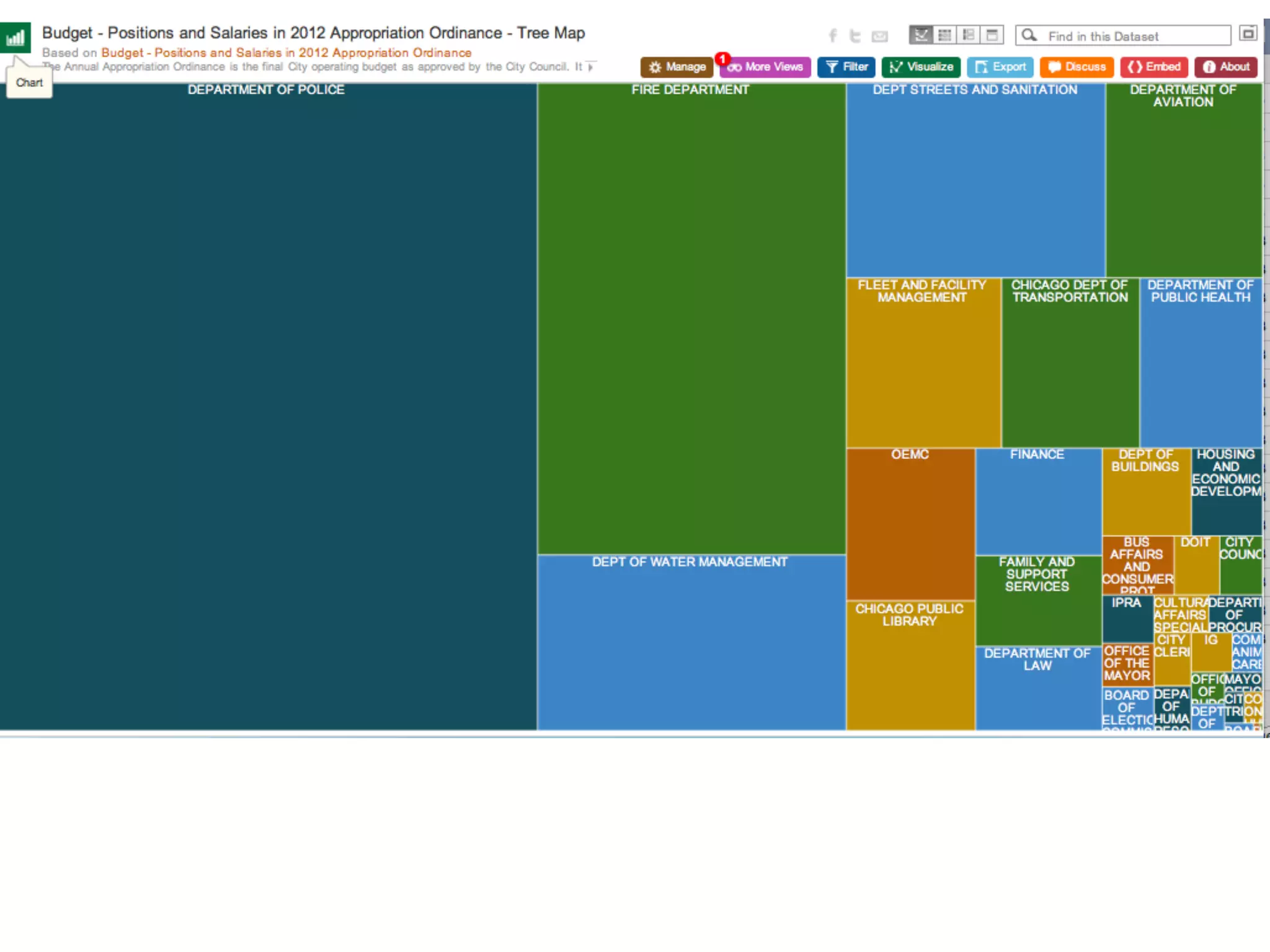The height and width of the screenshot is (952, 1270).
Task: Open the parent Budget dataset link
Action: click(286, 53)
